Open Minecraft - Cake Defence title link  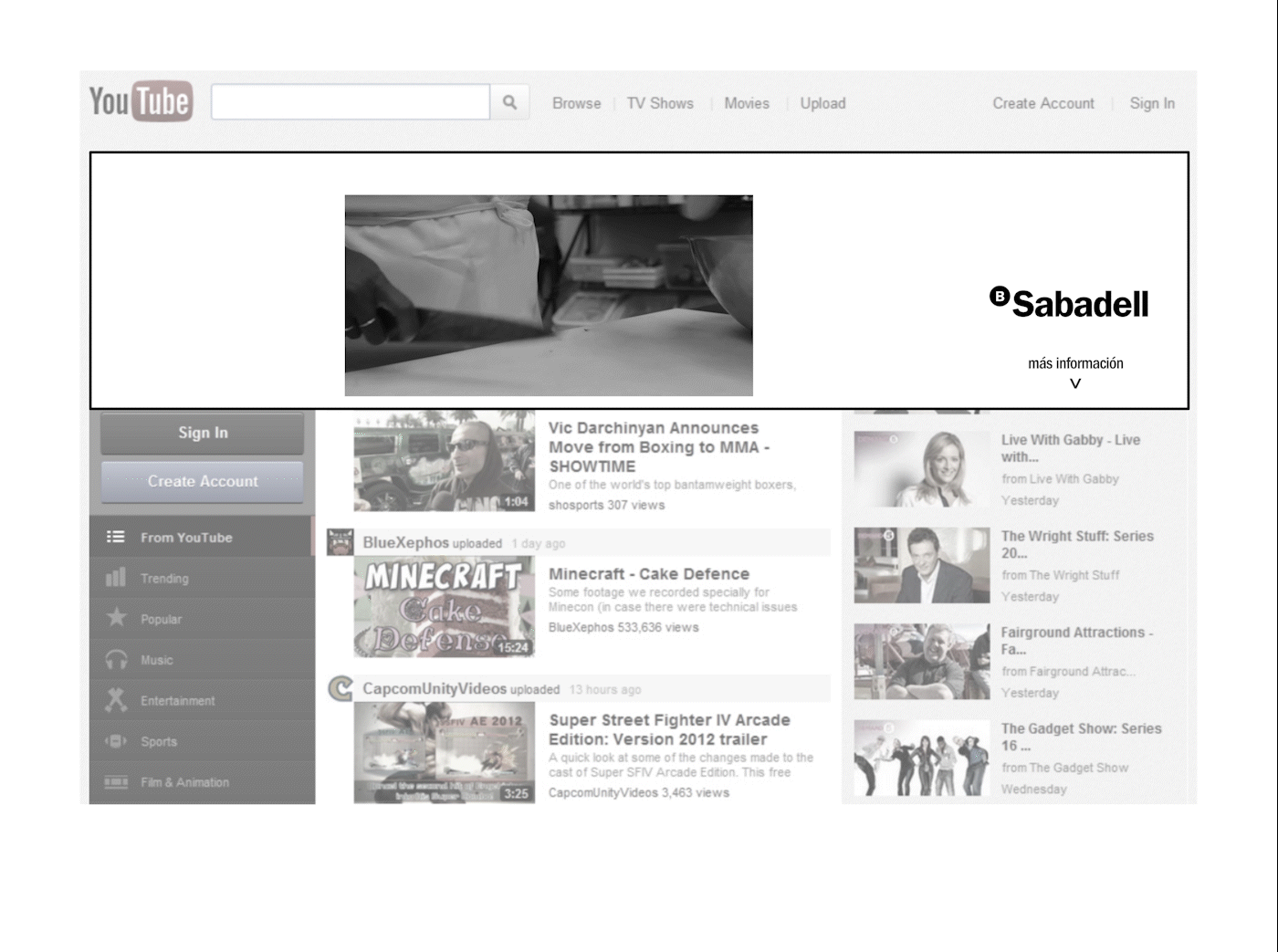pos(649,574)
